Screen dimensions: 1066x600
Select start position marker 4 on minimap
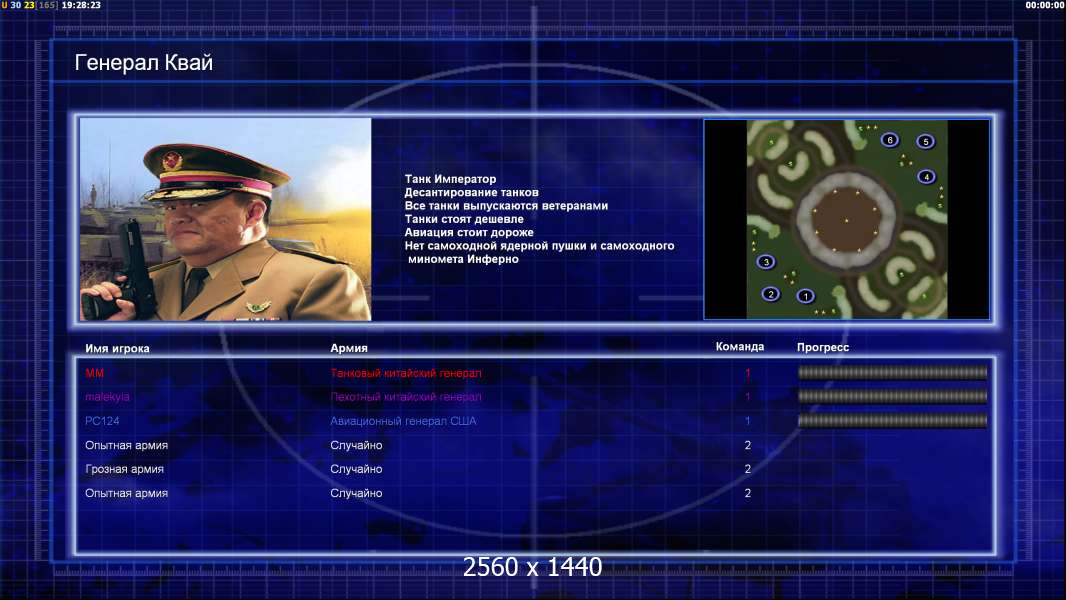coord(927,177)
